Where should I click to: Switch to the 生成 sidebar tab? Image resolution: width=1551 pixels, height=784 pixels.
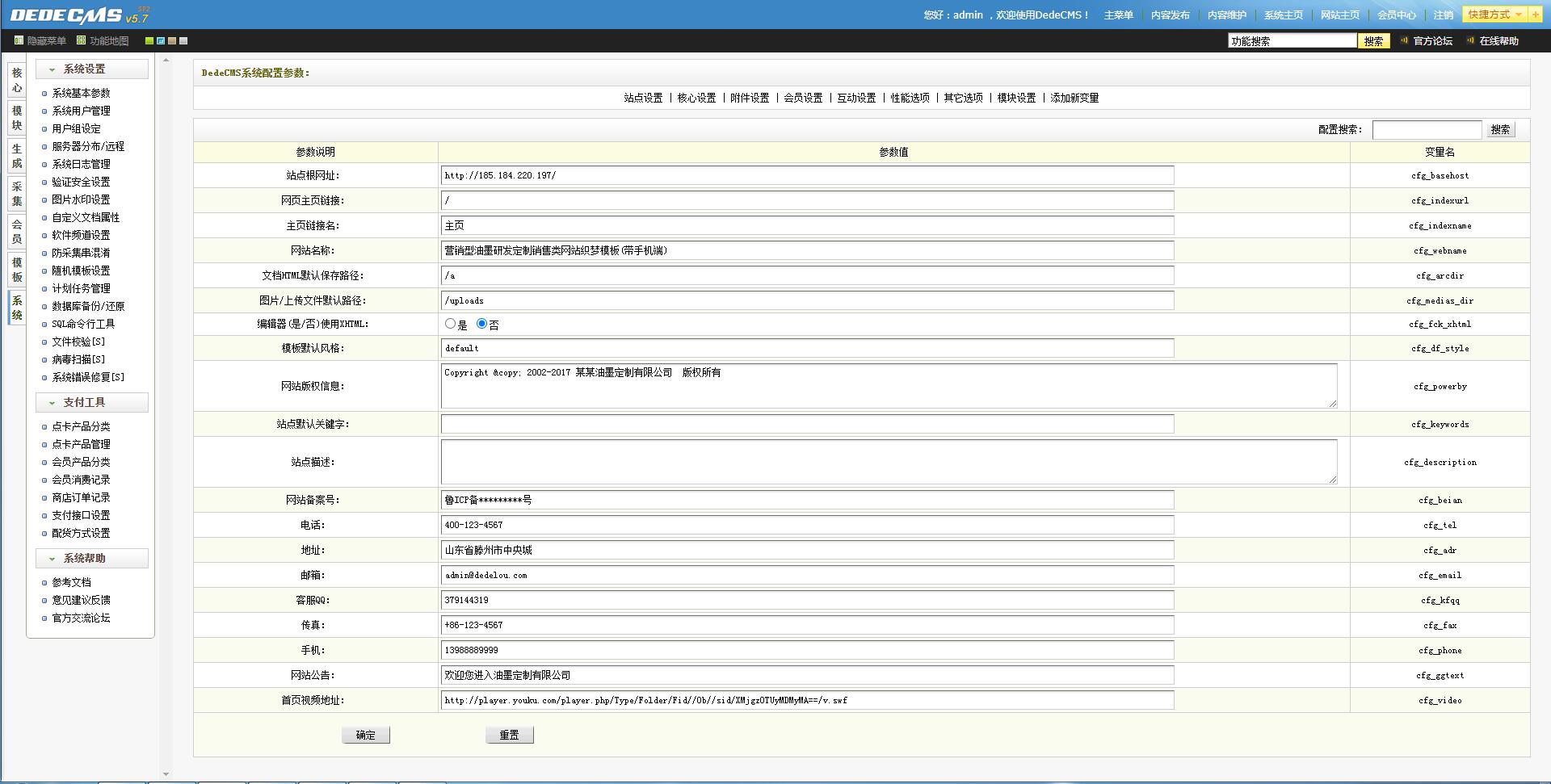[x=17, y=156]
